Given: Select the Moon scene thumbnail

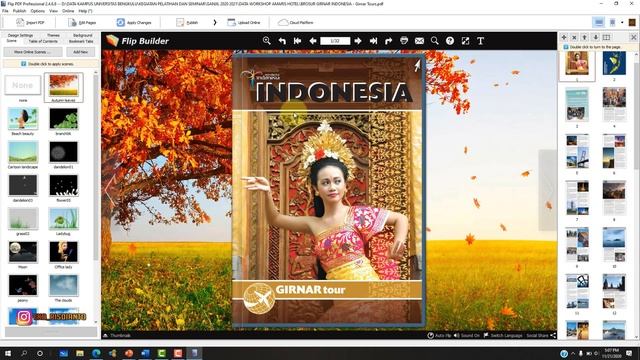Looking at the screenshot, I should tap(23, 252).
